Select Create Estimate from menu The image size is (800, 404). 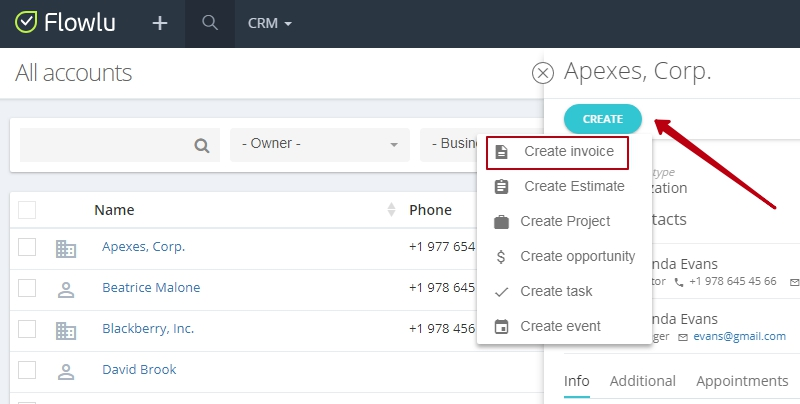[564, 186]
